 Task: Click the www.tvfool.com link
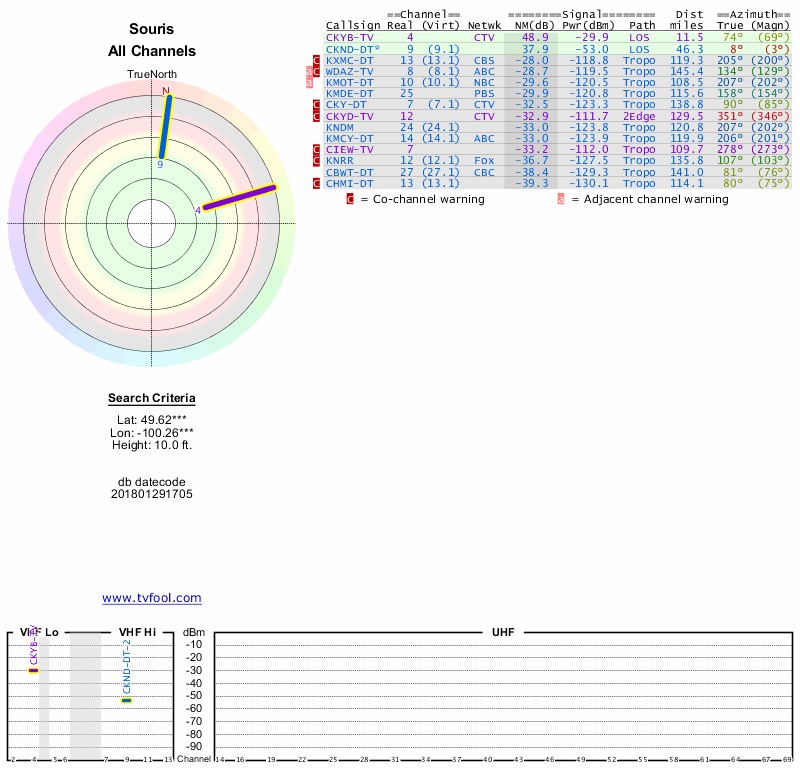tap(152, 598)
